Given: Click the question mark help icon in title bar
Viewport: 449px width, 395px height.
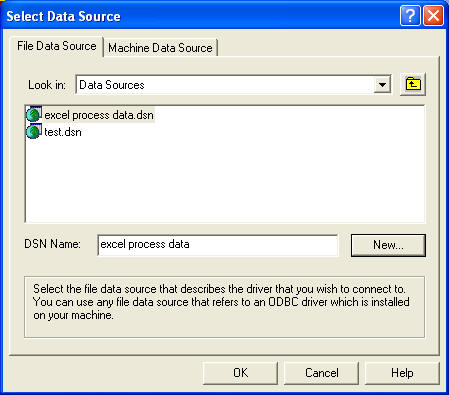Looking at the screenshot, I should [410, 15].
